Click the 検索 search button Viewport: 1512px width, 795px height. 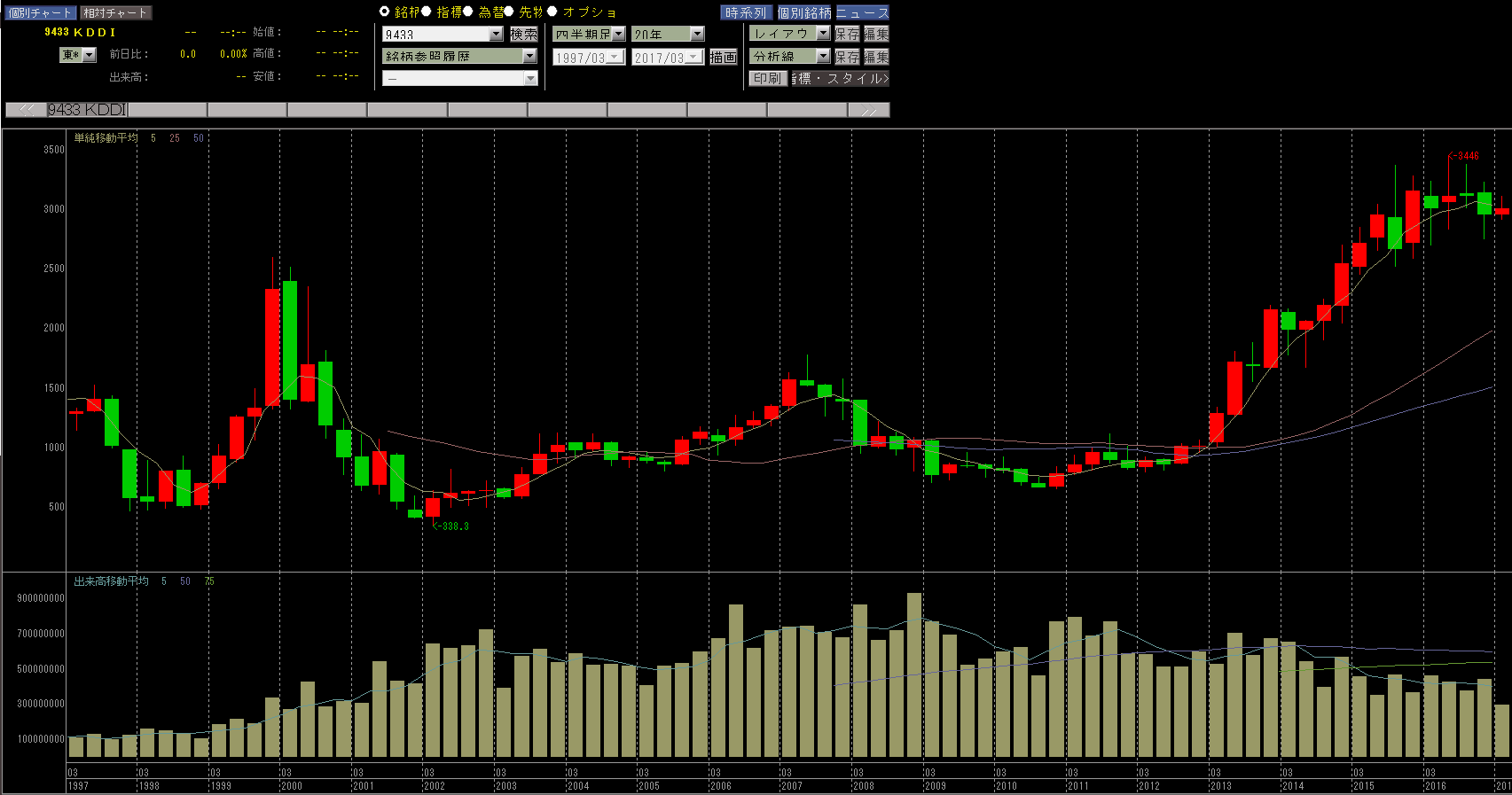point(523,34)
